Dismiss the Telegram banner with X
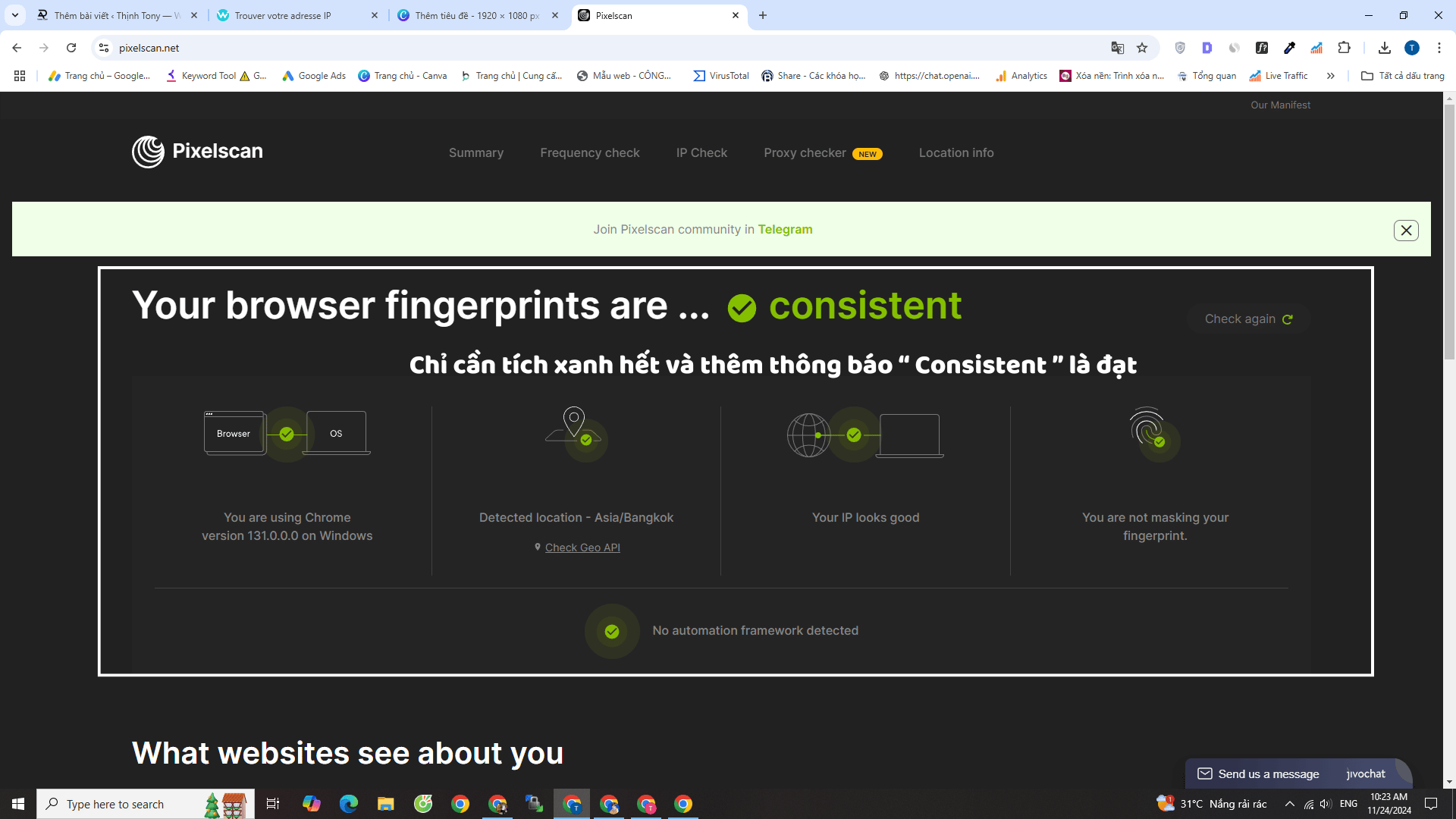 click(1406, 230)
